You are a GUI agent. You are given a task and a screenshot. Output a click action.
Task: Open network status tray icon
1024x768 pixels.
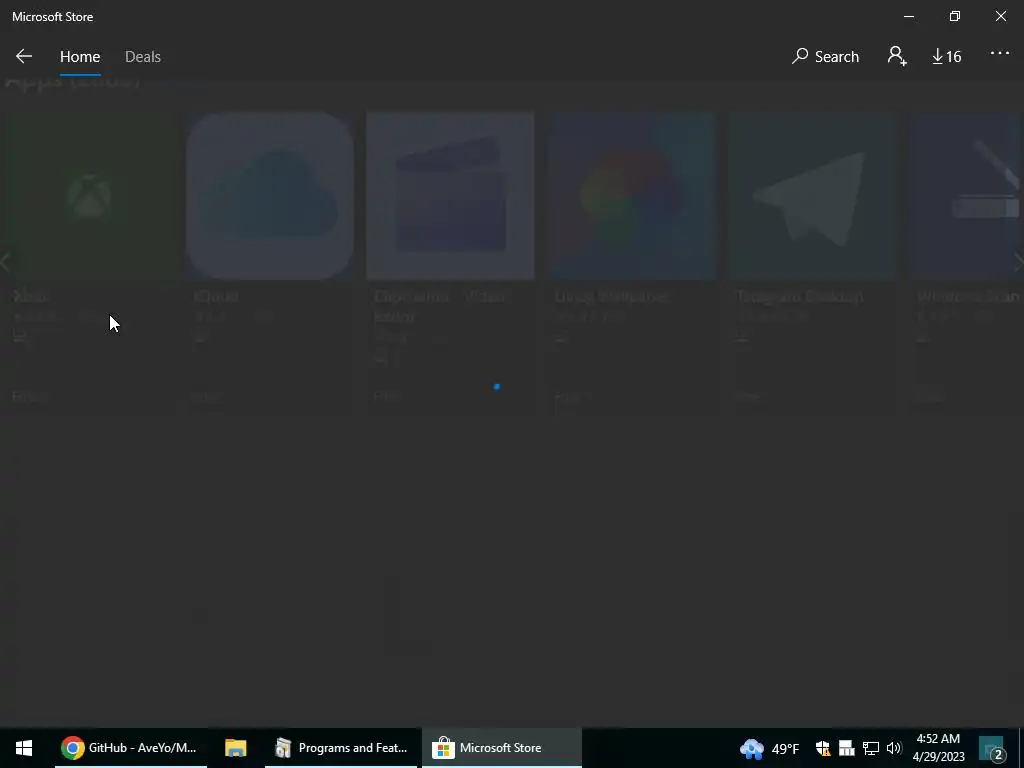[x=871, y=748]
